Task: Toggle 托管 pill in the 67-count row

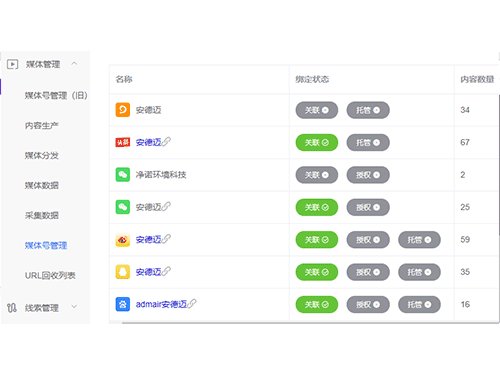Action: point(368,142)
